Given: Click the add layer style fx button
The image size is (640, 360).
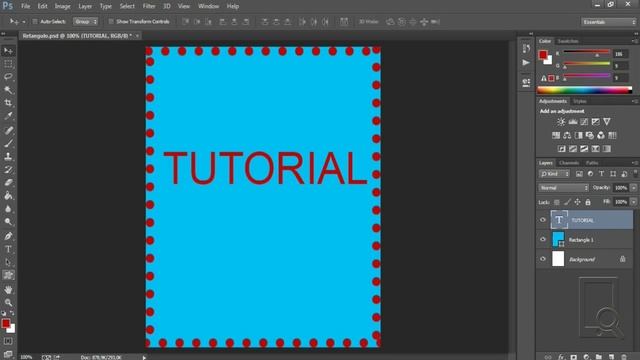Looking at the screenshot, I should (561, 357).
